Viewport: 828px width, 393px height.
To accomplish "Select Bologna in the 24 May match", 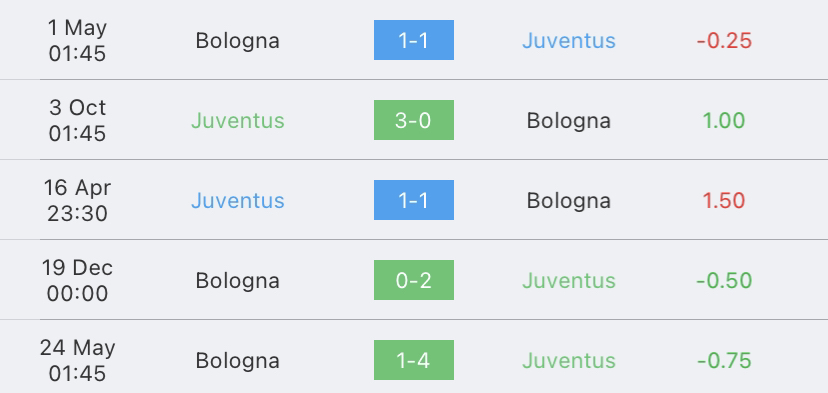I will (x=237, y=361).
